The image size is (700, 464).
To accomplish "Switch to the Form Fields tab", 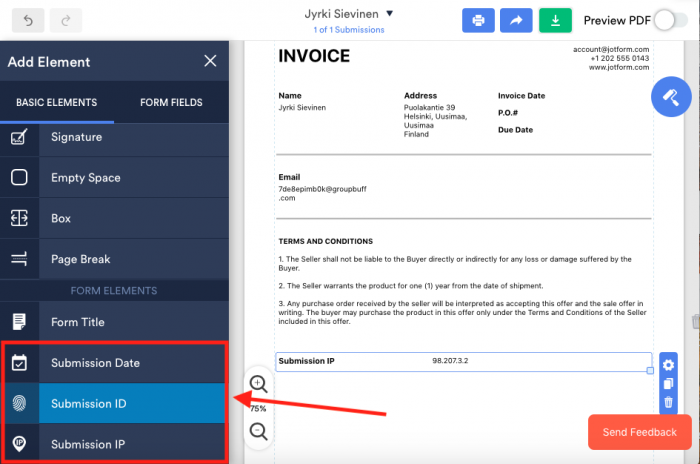I will [171, 102].
